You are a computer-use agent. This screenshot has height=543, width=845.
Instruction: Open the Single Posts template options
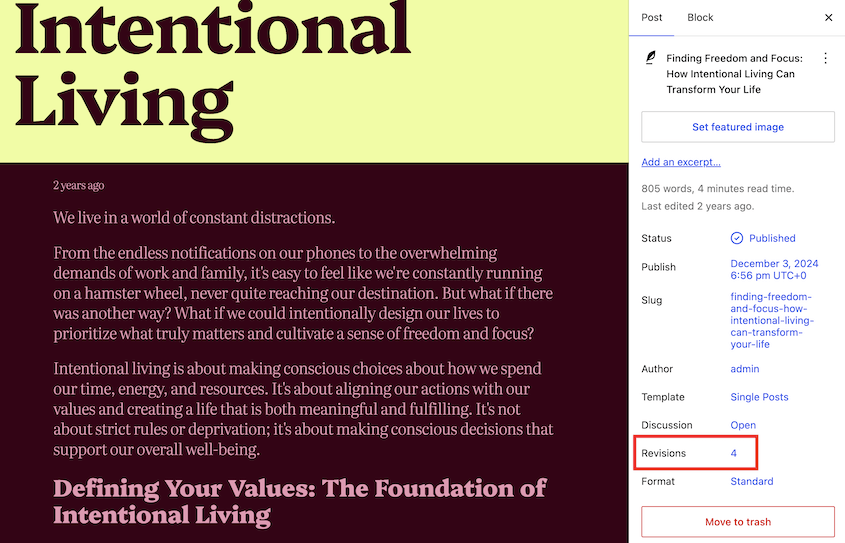759,397
